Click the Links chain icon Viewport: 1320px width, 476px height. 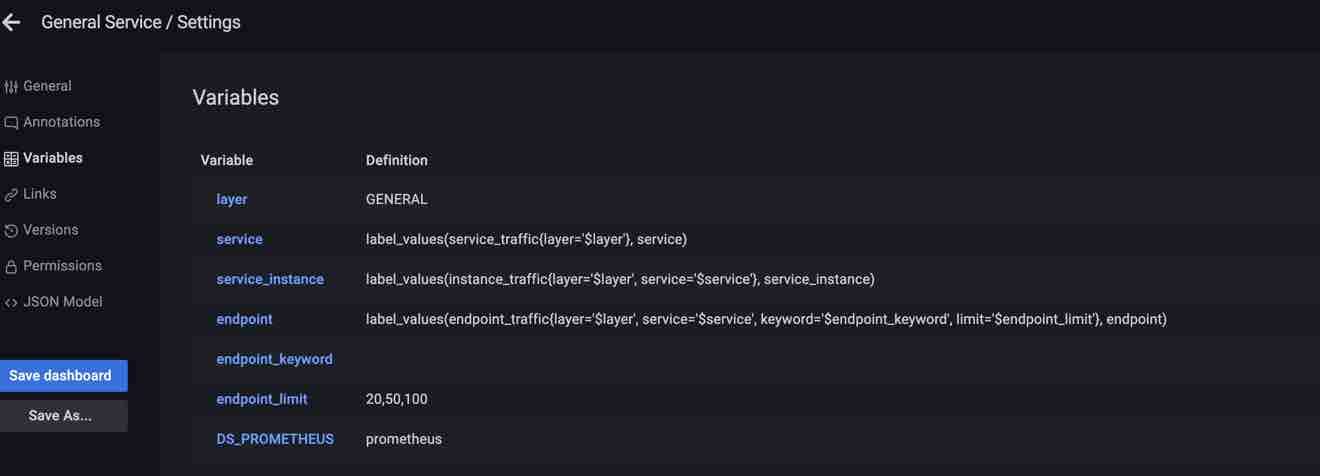pos(11,195)
